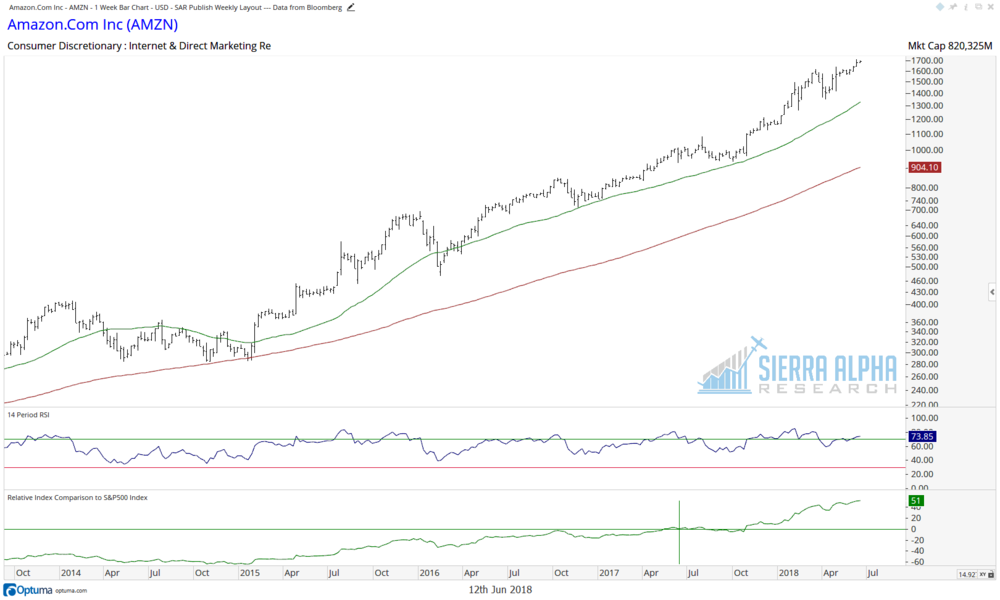Close the chart with the X icon

click(990, 6)
